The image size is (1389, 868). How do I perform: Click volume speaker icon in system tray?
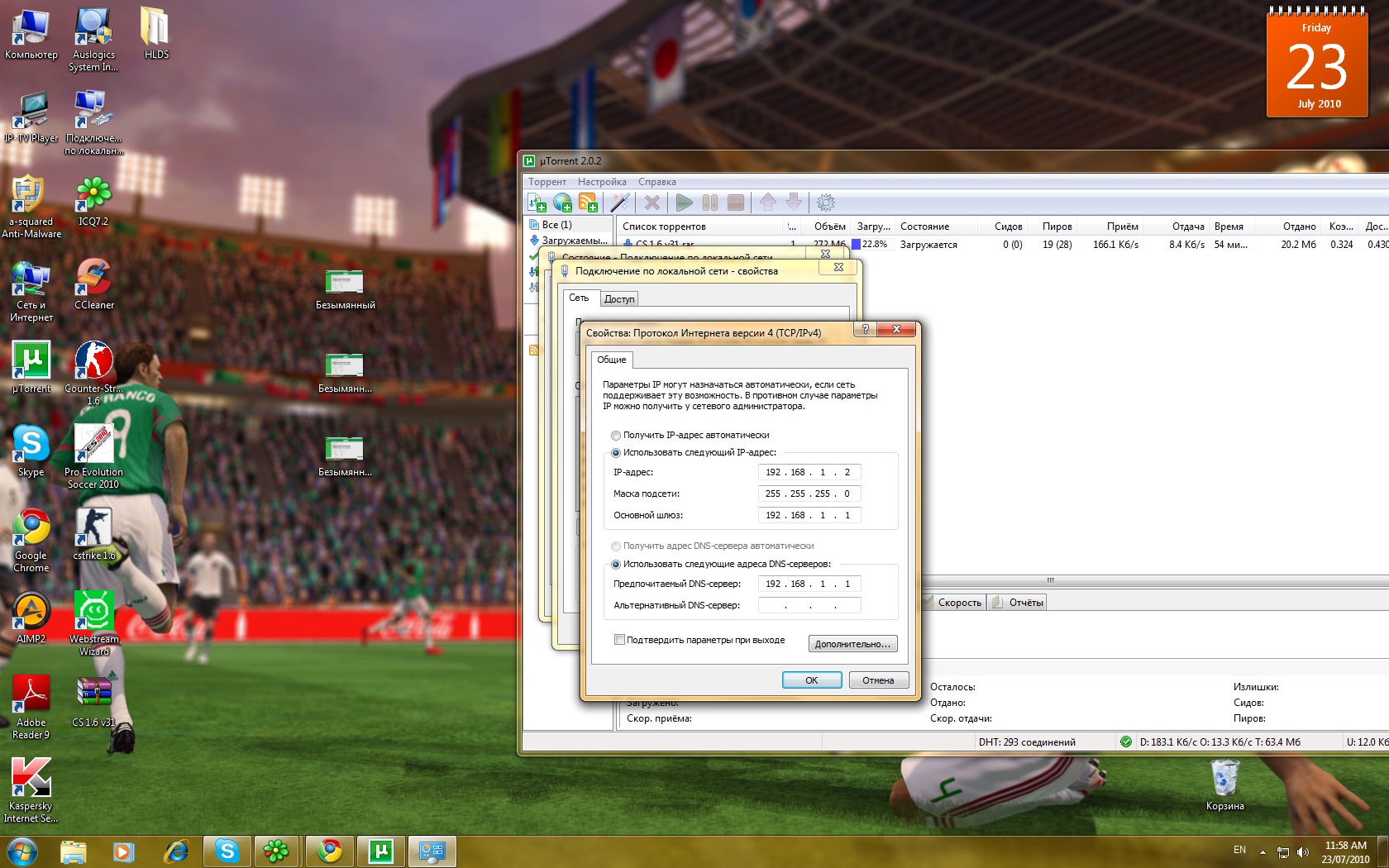click(1304, 851)
